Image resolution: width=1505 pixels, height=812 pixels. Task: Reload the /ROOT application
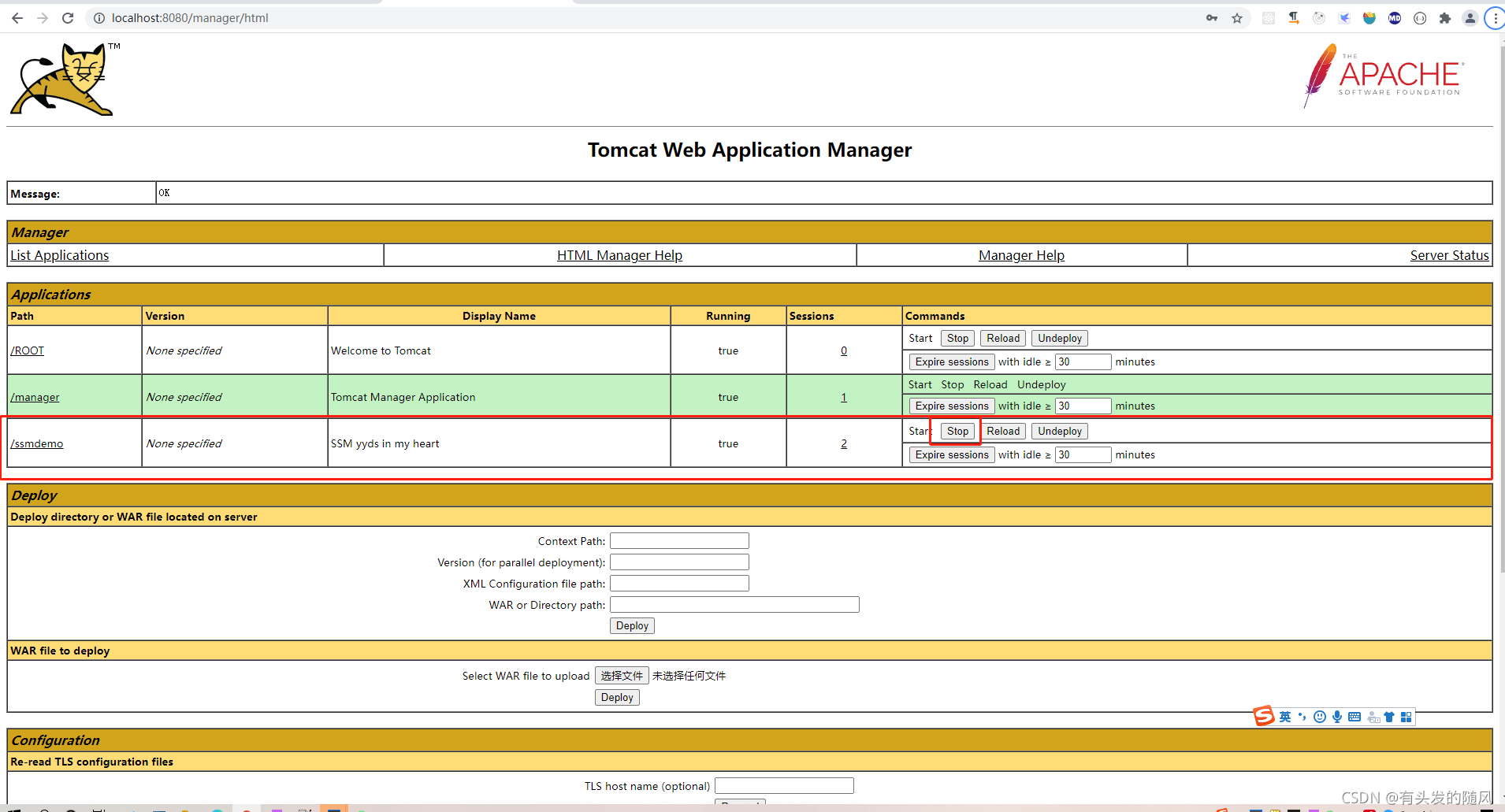click(1003, 338)
